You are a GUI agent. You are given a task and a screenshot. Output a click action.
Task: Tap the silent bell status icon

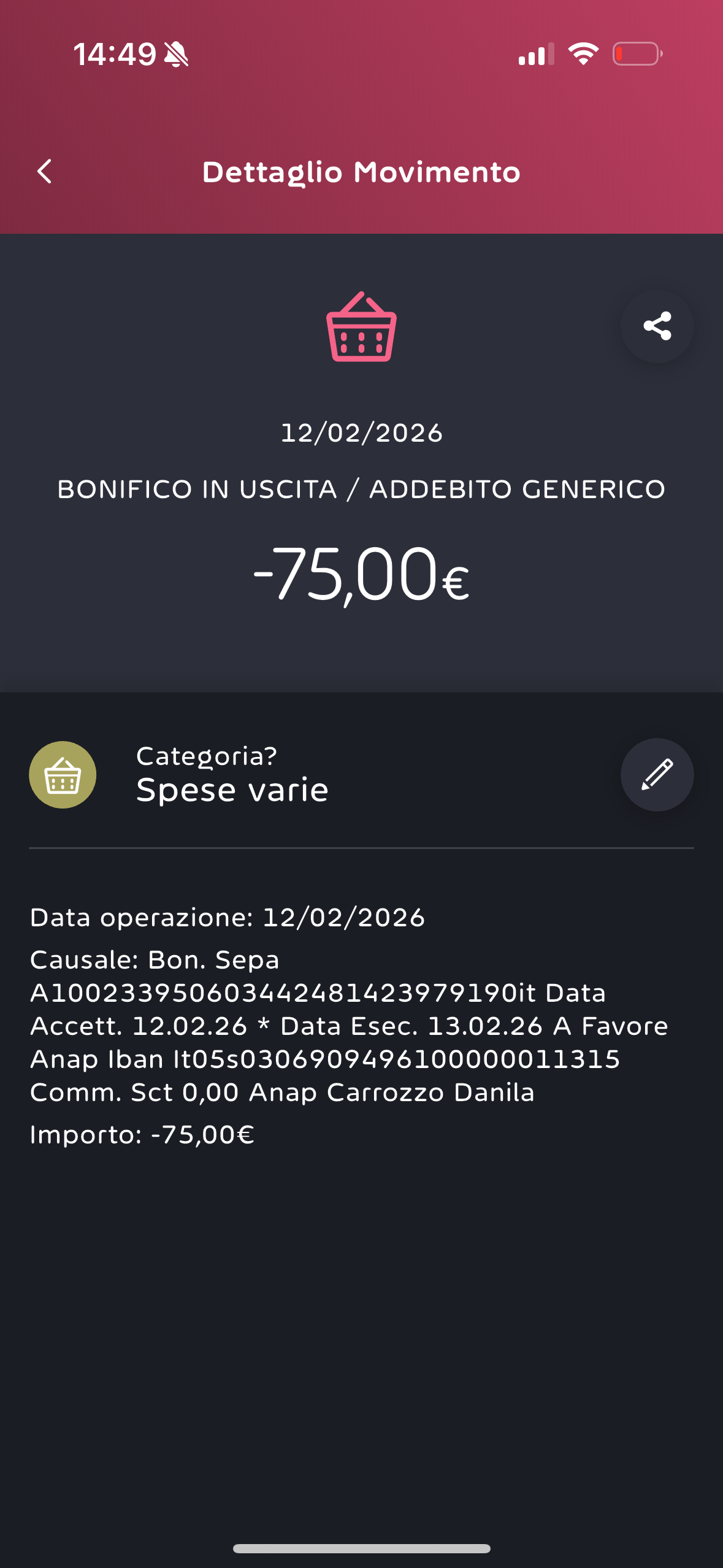point(177,55)
